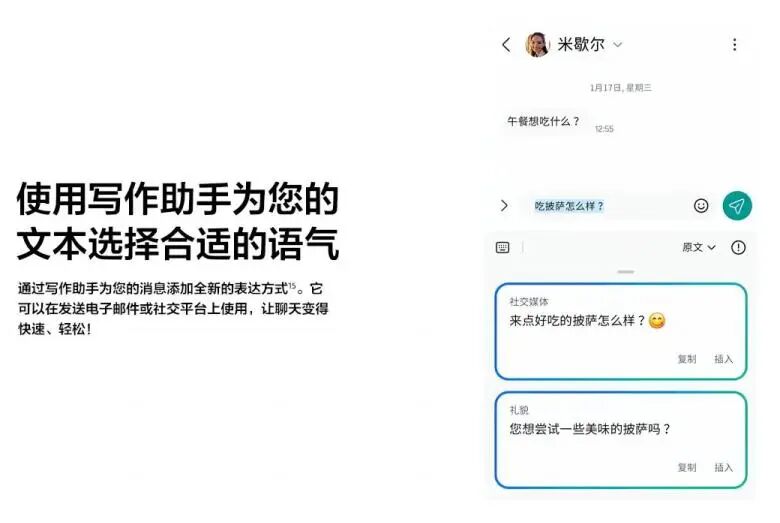Click the 吃披萨怎么样？ message input field
Image resolution: width=780 pixels, height=523 pixels.
coord(603,206)
